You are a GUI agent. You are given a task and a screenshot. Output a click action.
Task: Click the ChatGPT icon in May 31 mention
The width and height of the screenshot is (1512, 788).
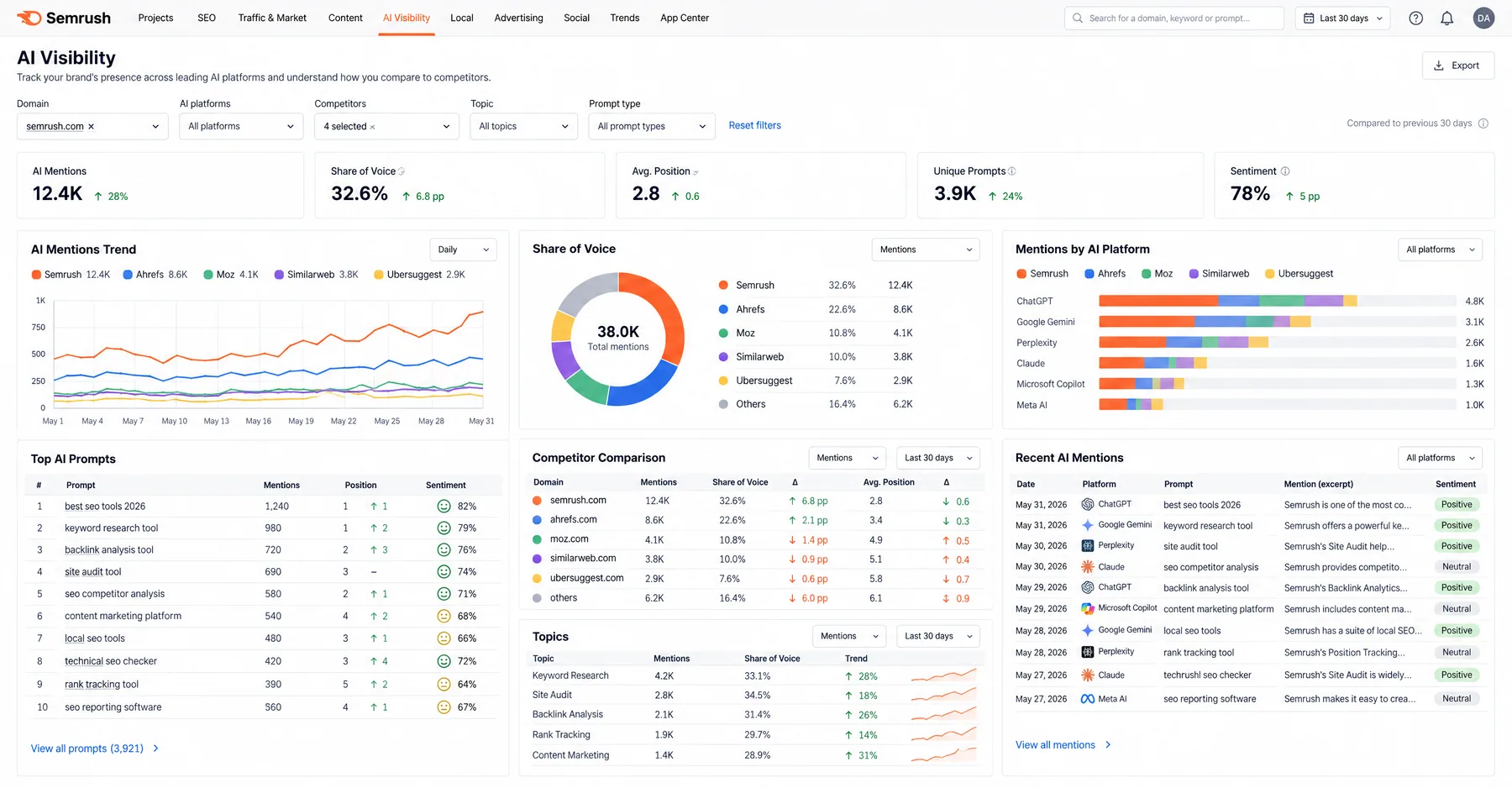point(1088,504)
